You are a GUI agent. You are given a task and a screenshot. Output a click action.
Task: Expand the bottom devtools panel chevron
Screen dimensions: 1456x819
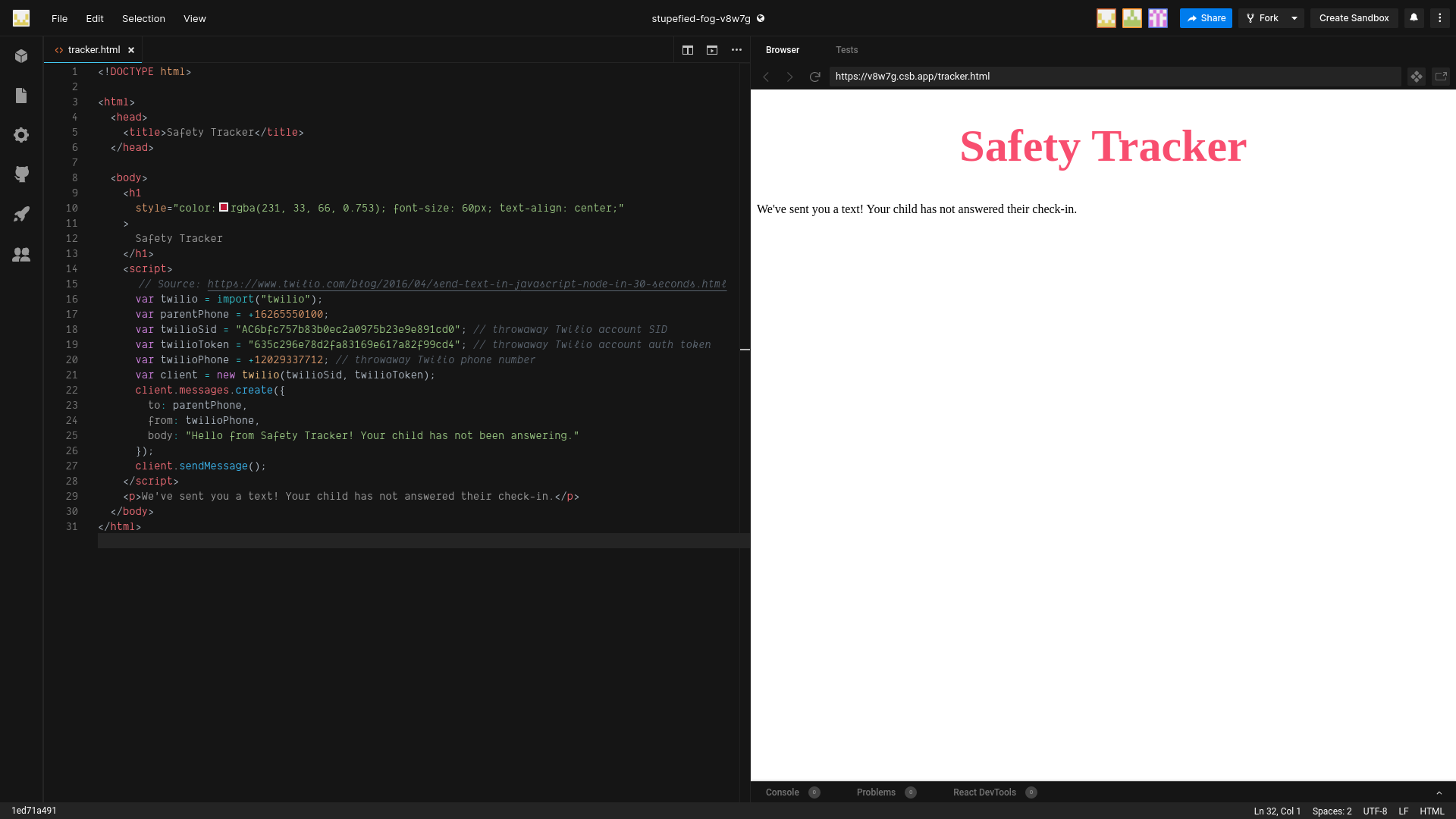(1439, 792)
